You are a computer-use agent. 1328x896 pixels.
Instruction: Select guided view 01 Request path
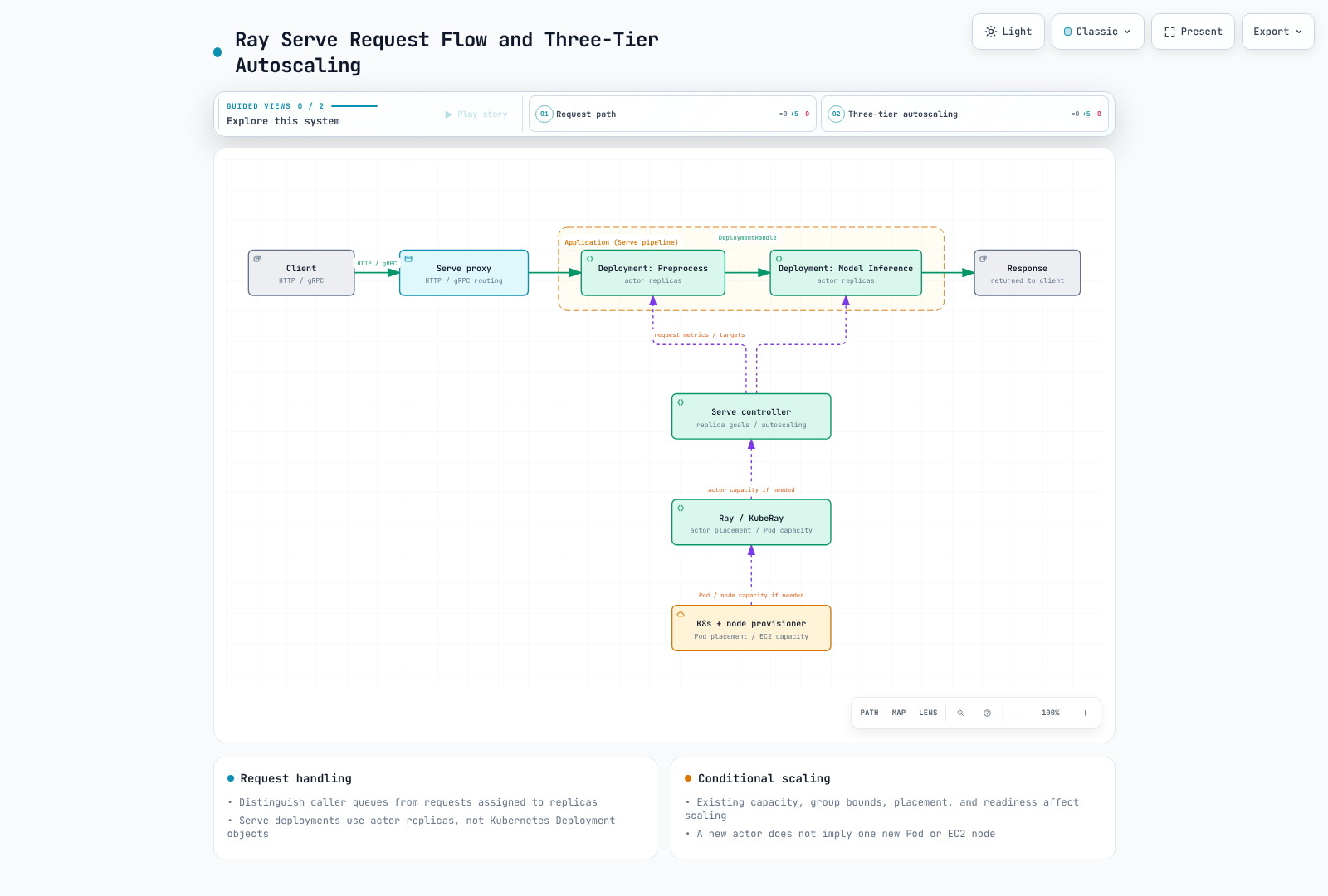click(672, 114)
